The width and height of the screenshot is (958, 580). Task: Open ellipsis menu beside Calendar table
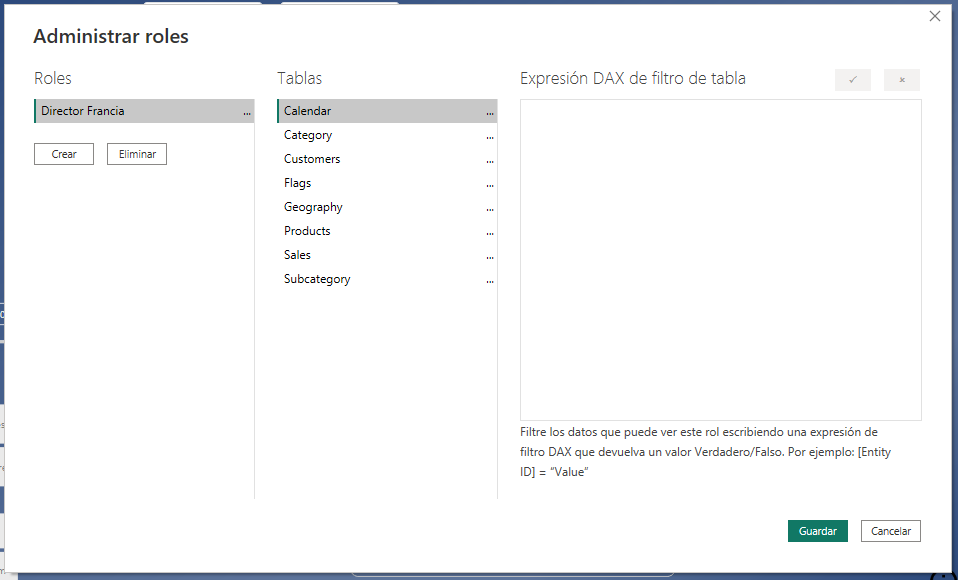tap(490, 112)
